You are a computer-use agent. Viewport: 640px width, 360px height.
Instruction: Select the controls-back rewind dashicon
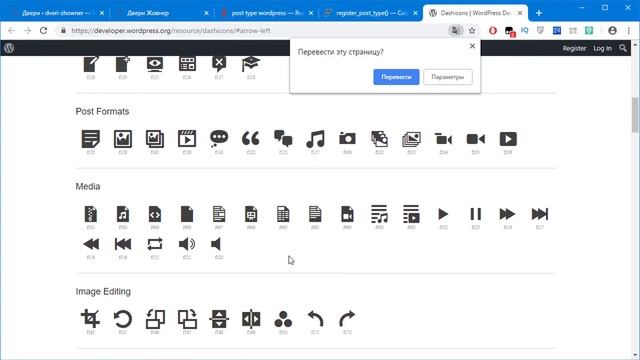coord(91,244)
